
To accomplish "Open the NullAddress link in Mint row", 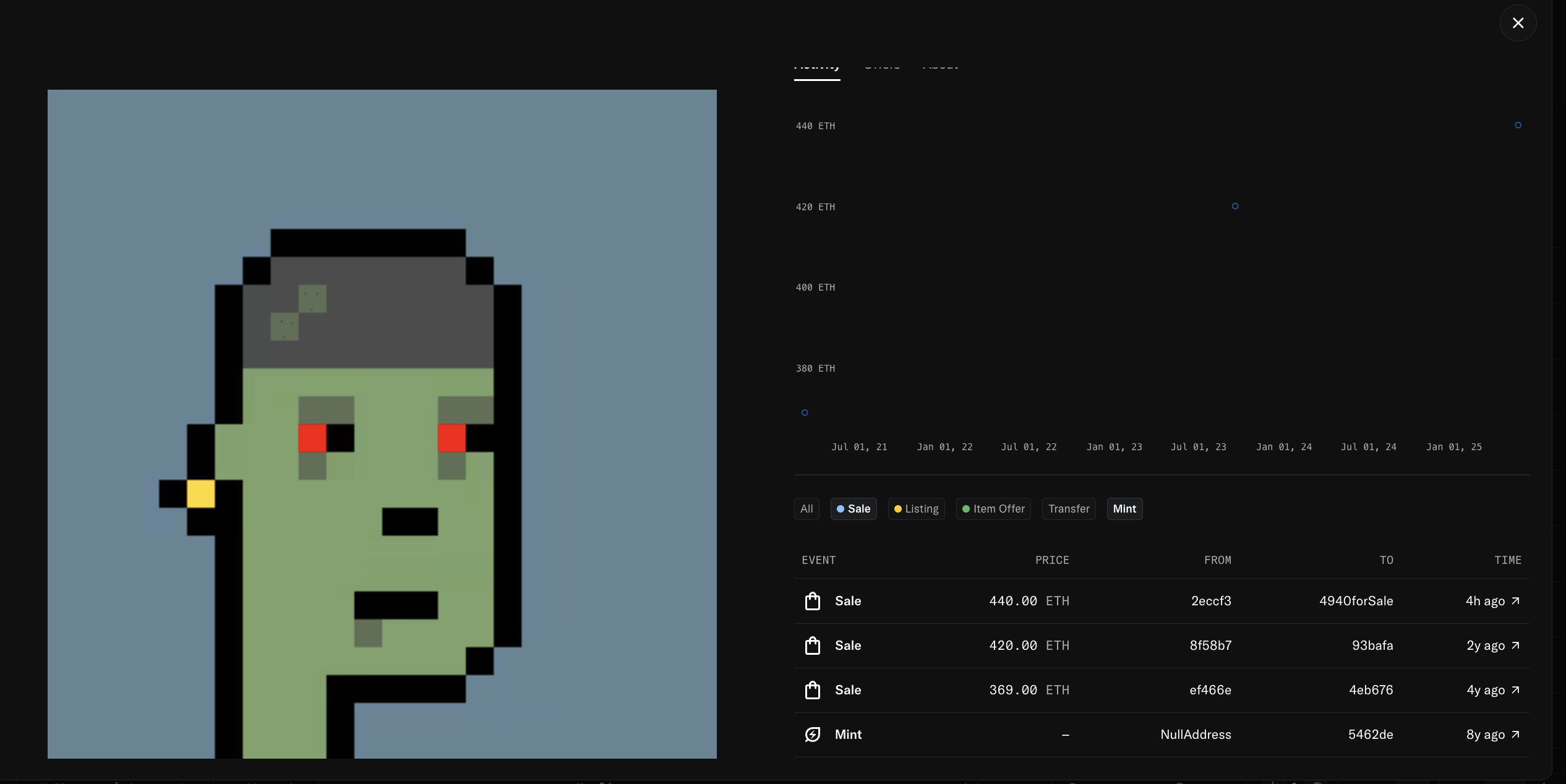I will point(1196,735).
